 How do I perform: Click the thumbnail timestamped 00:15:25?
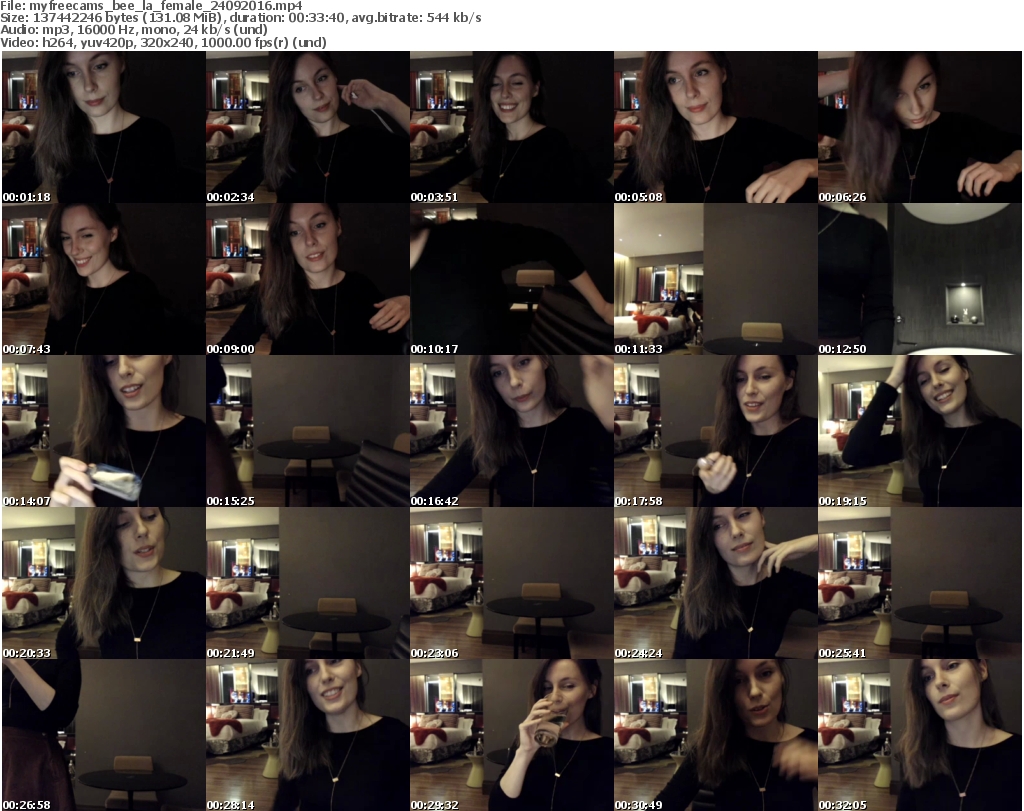(x=308, y=432)
